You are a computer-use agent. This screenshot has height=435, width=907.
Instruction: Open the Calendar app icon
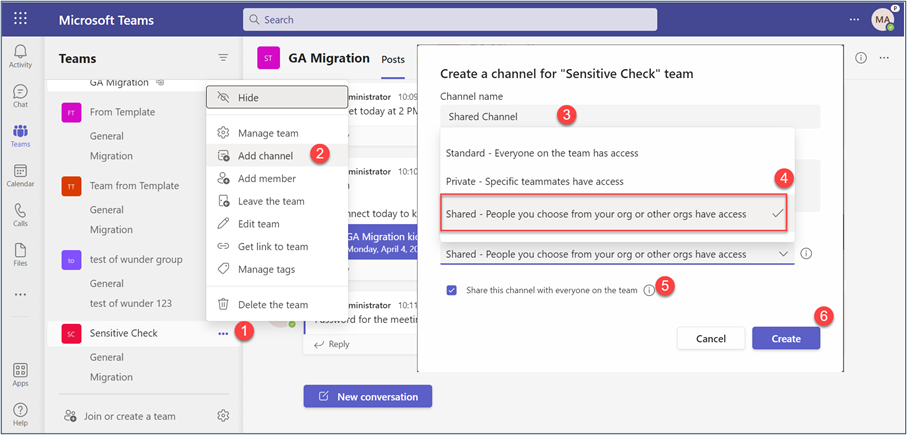20,176
